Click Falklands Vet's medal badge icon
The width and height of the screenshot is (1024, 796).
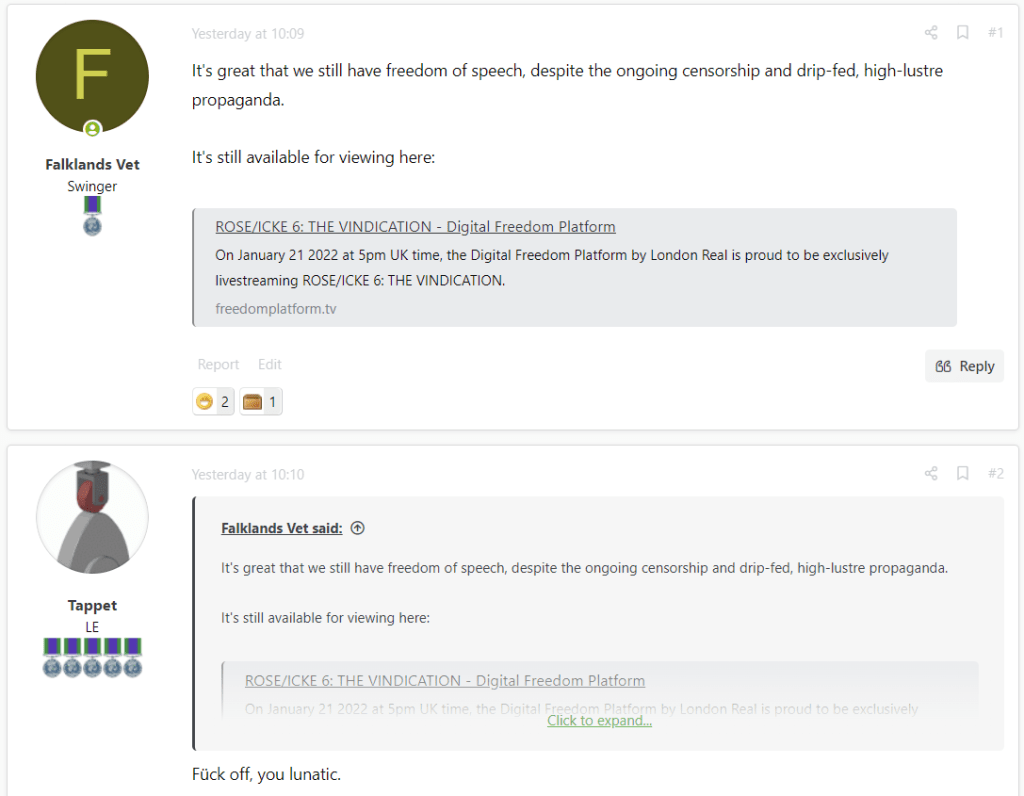(x=92, y=215)
